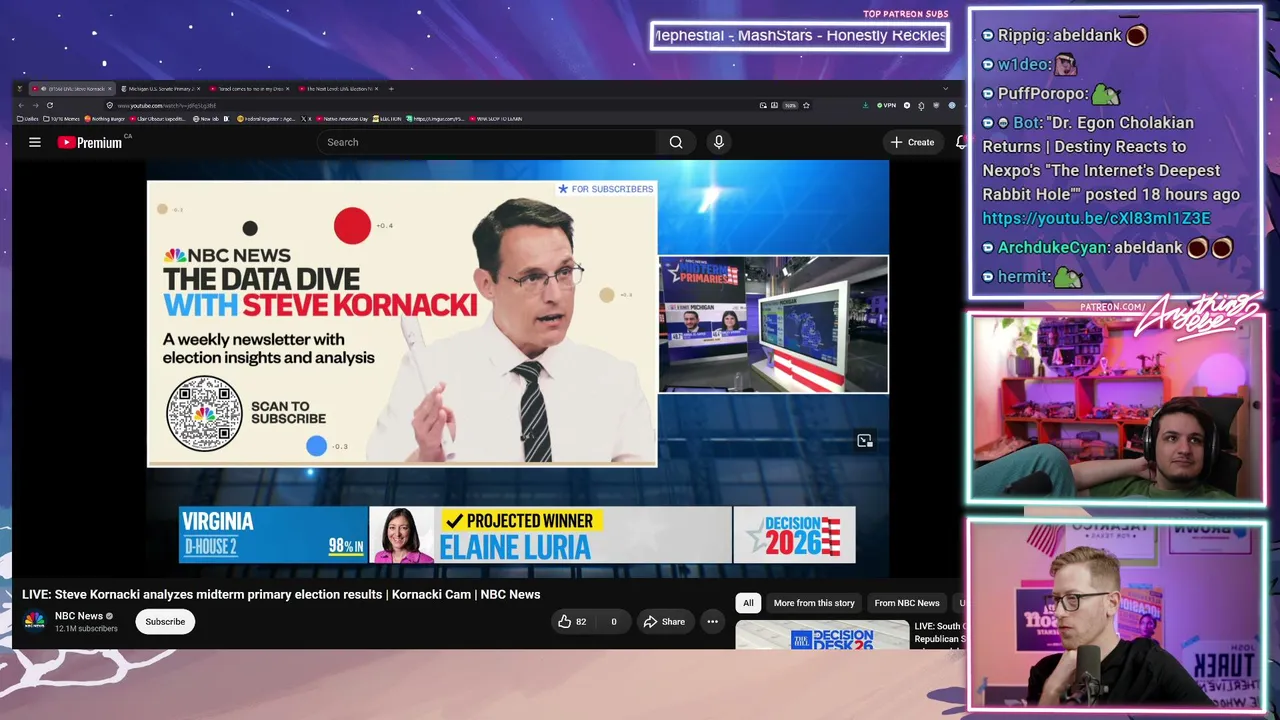The width and height of the screenshot is (1280, 720).
Task: Toggle miniplayer icon on the video
Action: pos(865,441)
